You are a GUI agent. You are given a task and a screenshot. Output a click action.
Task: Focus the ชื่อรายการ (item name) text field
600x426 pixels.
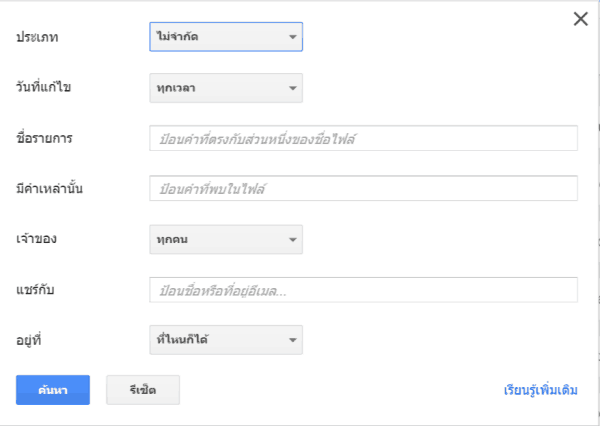pos(363,139)
